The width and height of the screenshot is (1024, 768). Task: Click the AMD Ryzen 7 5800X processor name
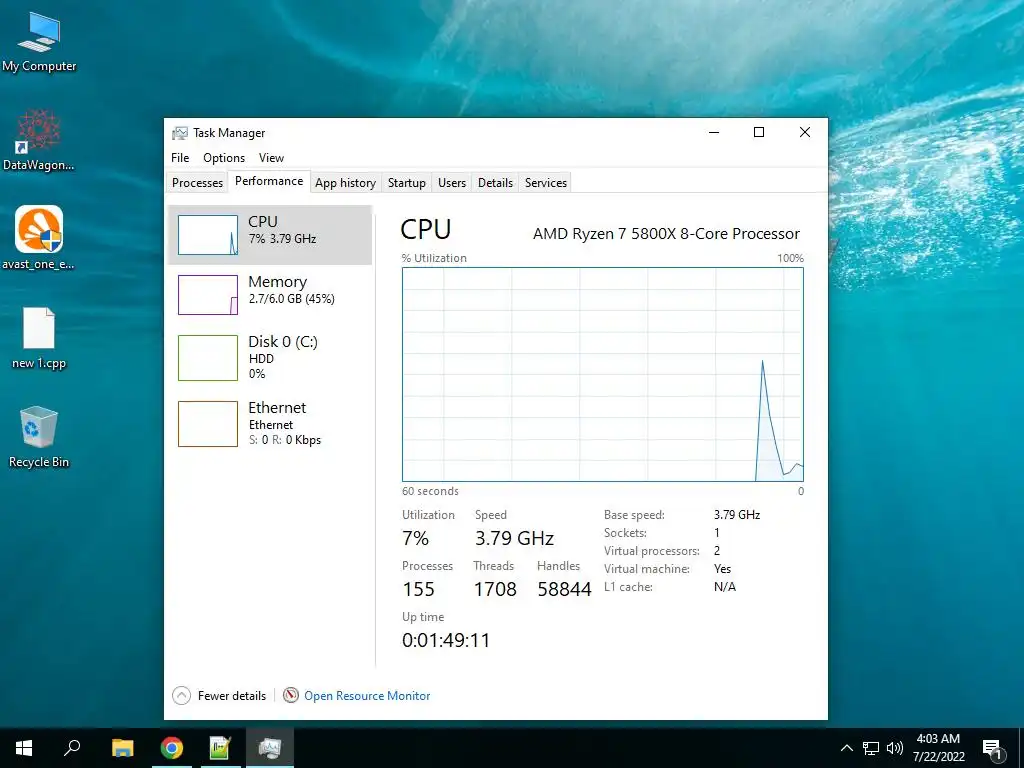666,234
